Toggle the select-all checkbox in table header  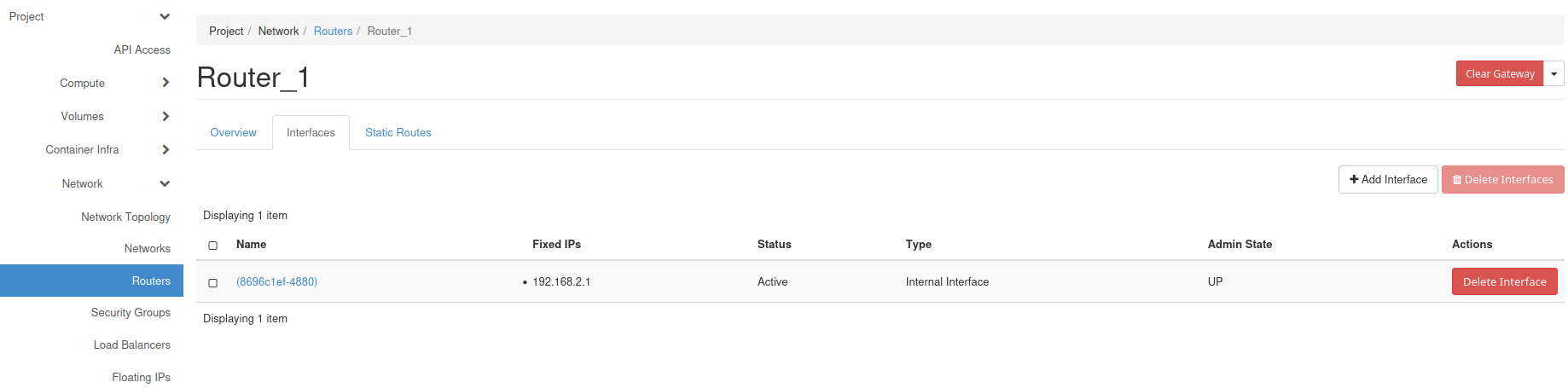click(x=213, y=246)
